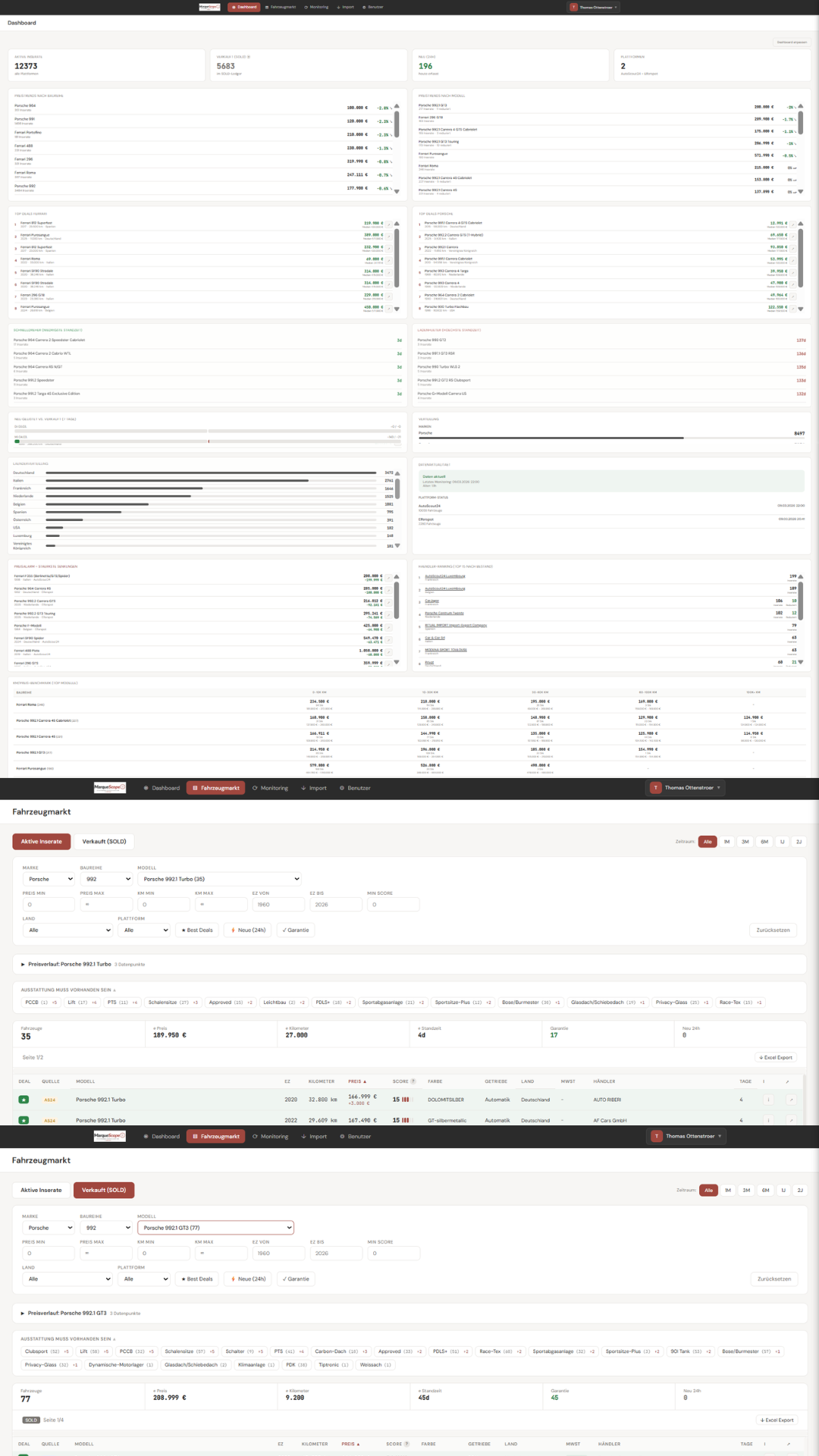Click 'Zurücksetzen' on the 992.1 Turbo page

(x=773, y=930)
